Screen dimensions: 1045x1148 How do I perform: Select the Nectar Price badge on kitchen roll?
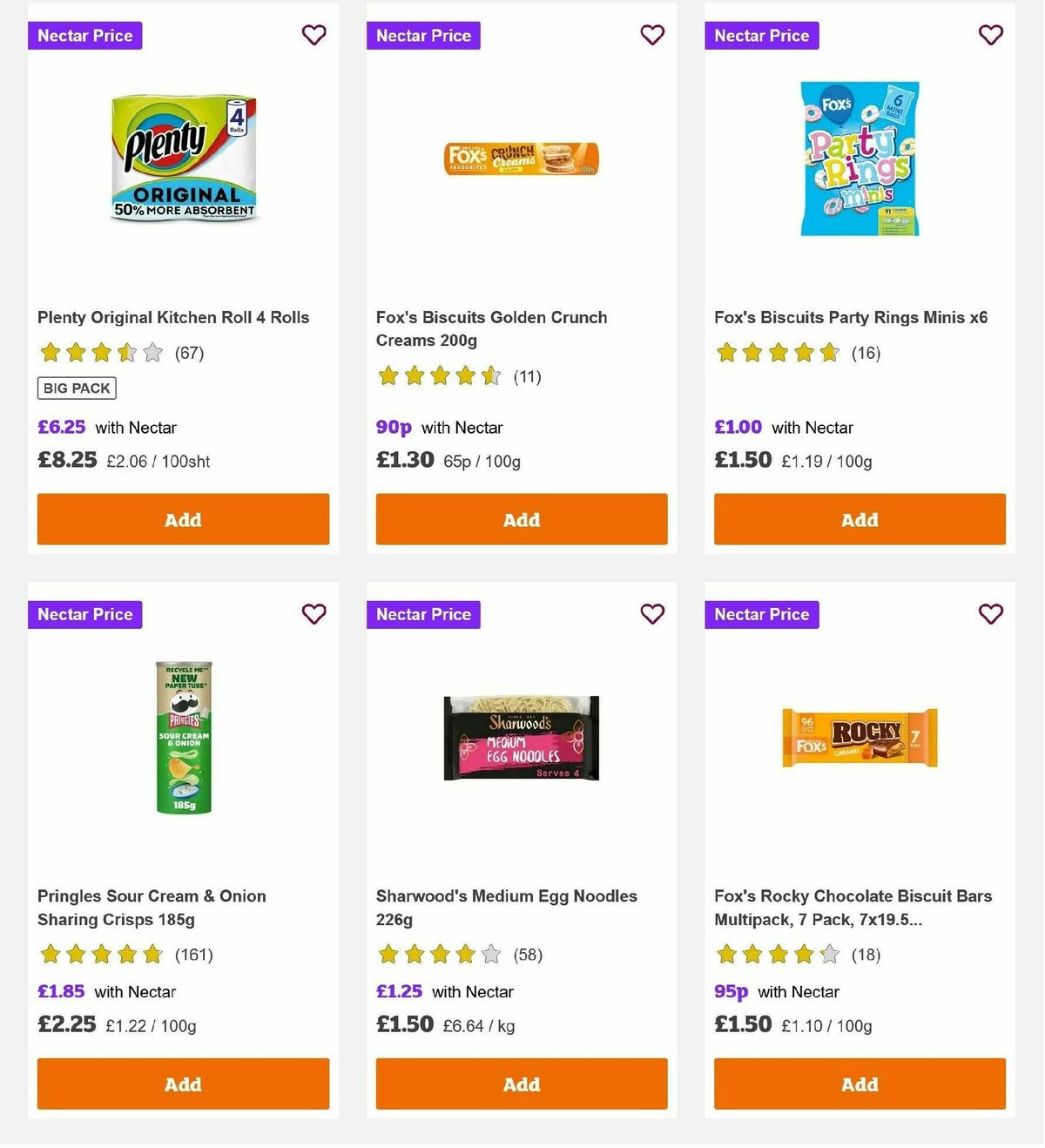[x=84, y=36]
